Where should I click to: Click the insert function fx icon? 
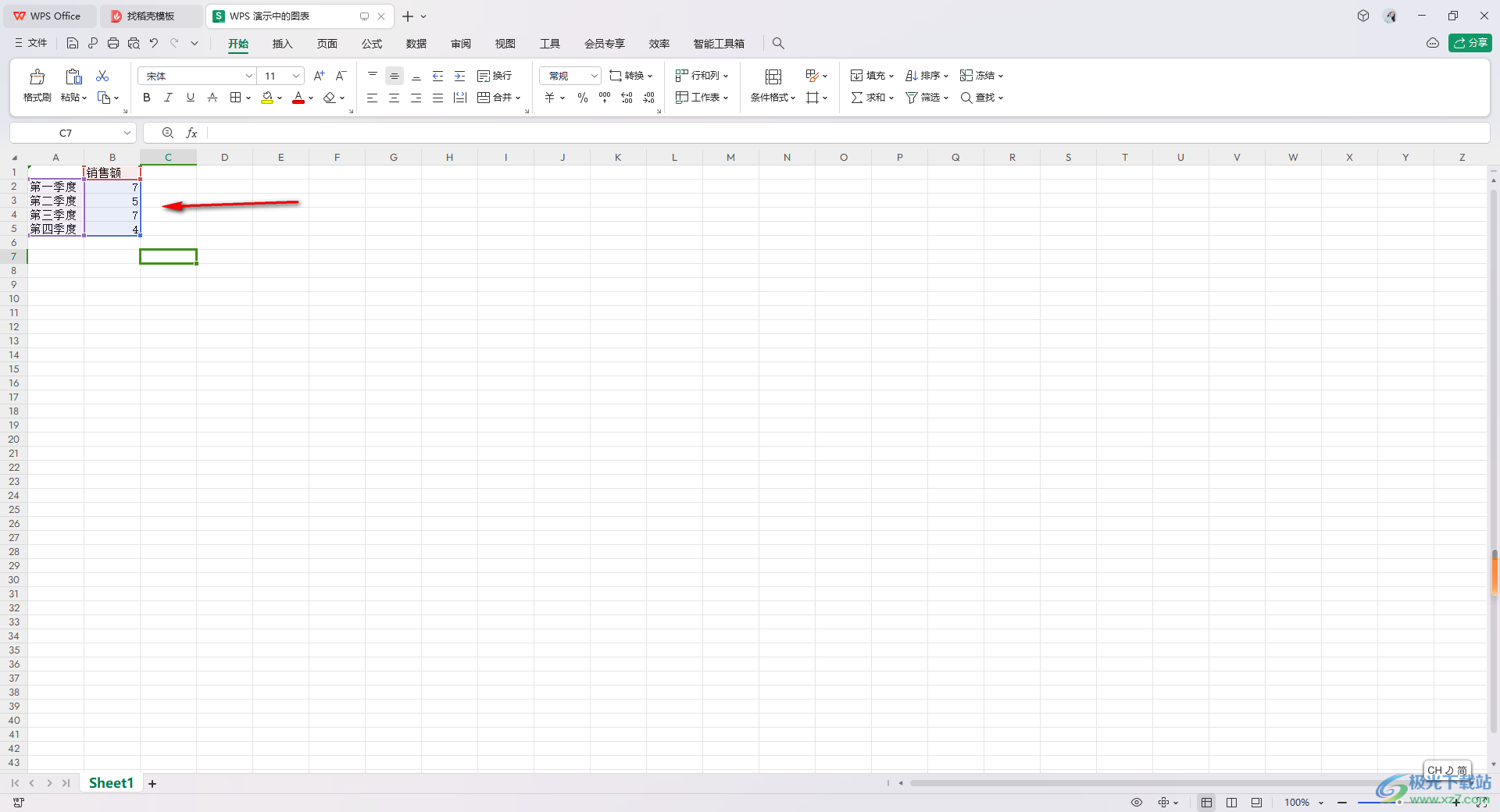tap(191, 134)
